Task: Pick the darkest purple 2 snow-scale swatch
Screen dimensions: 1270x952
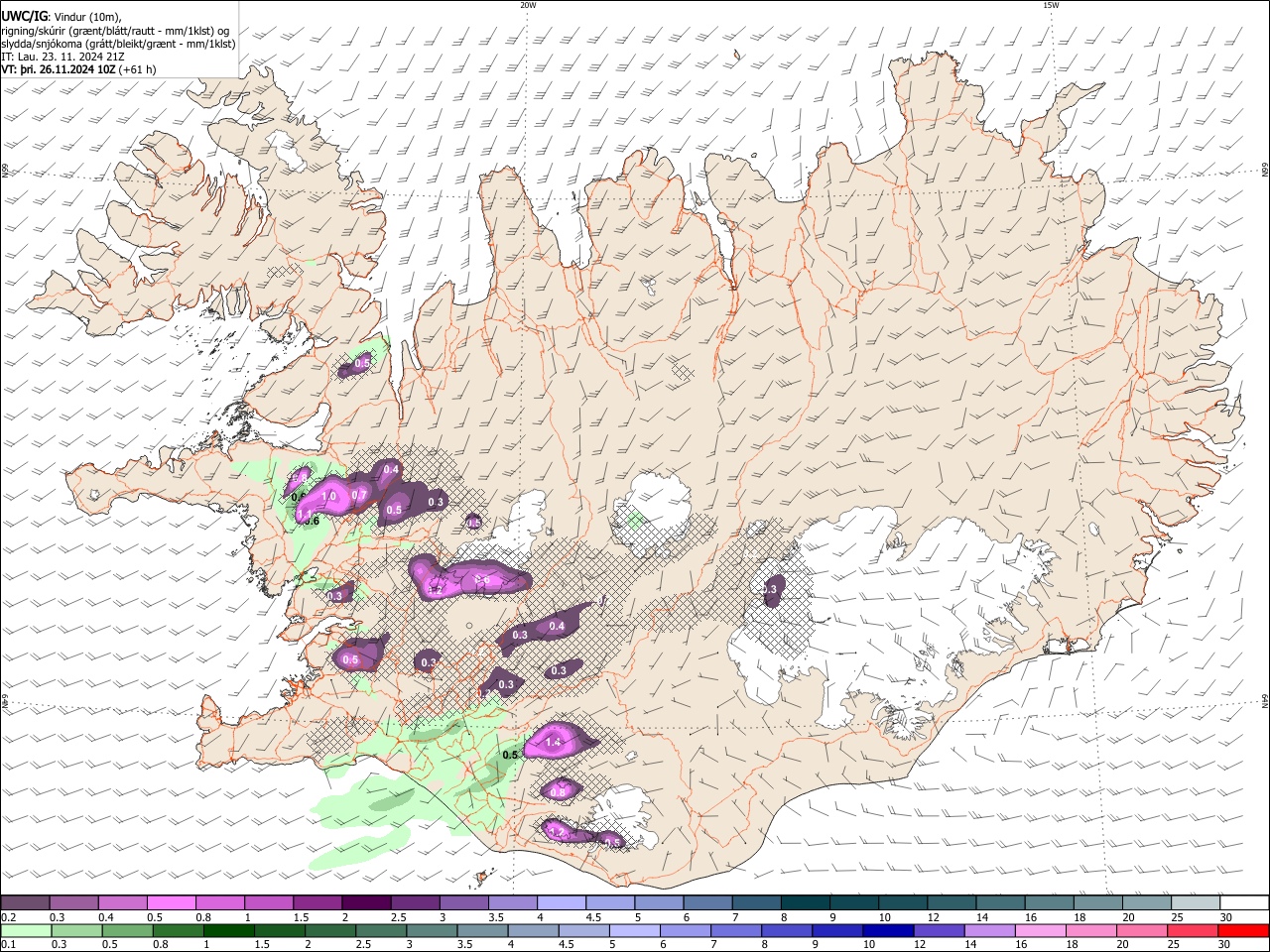Action: pyautogui.click(x=366, y=902)
